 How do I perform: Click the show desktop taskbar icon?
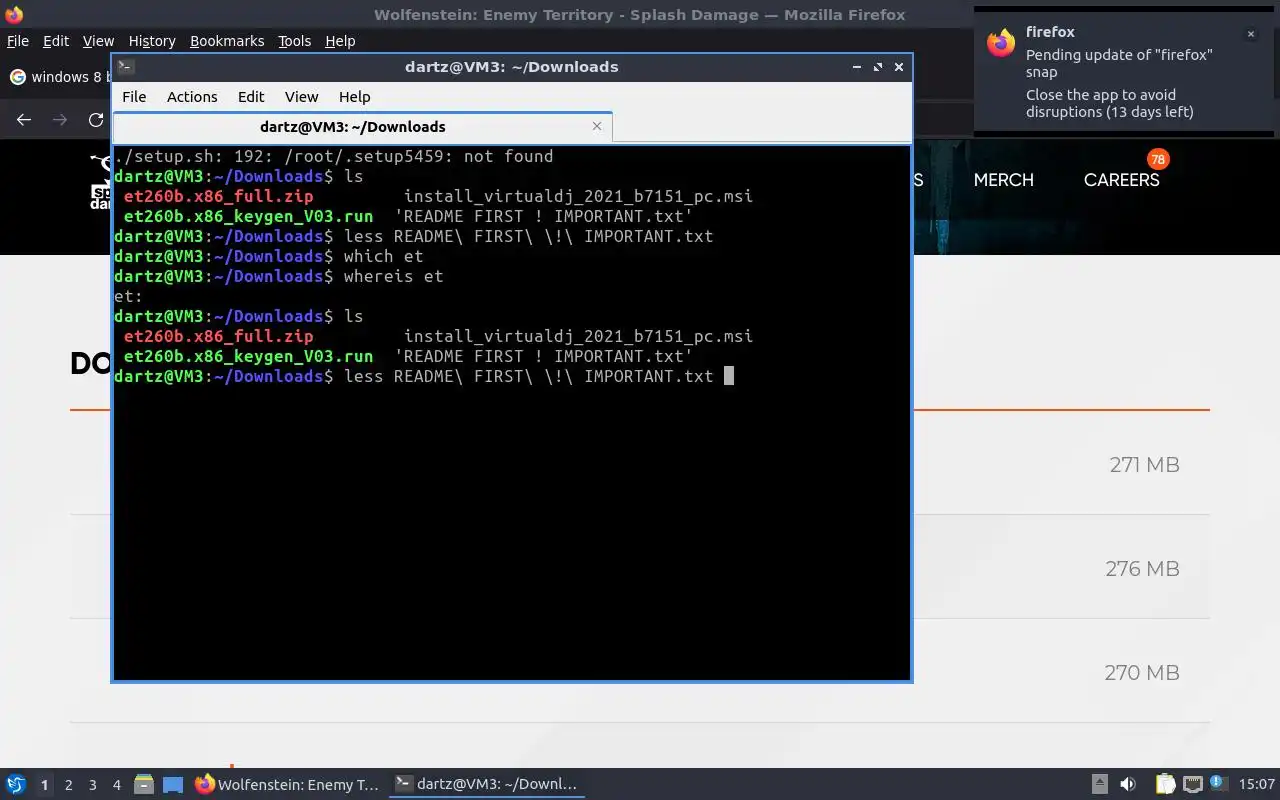pyautogui.click(x=173, y=785)
